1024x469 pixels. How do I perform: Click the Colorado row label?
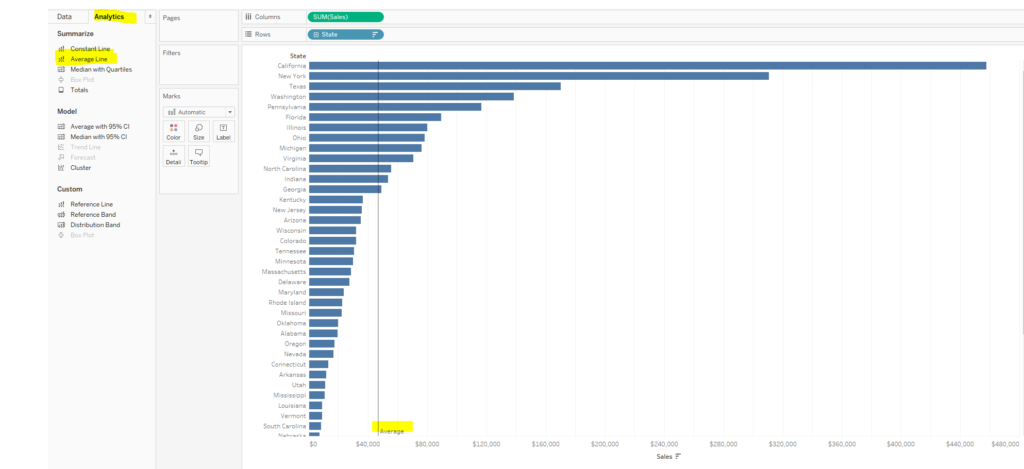[x=293, y=241]
